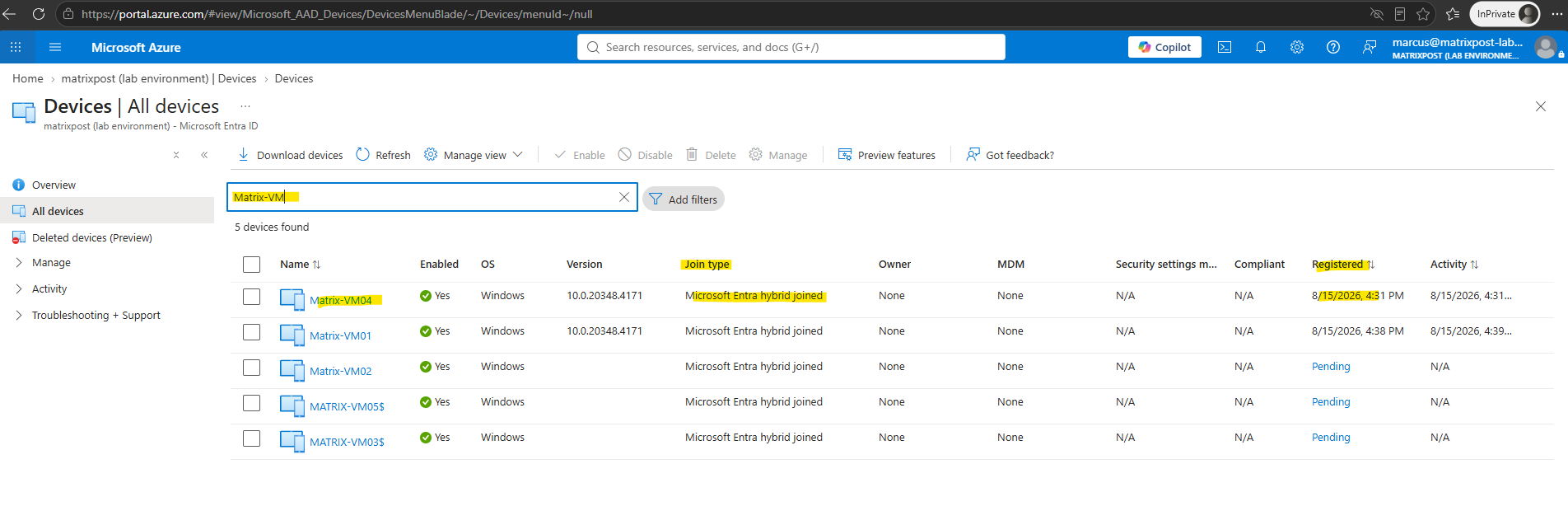Reload the browser page

(38, 14)
